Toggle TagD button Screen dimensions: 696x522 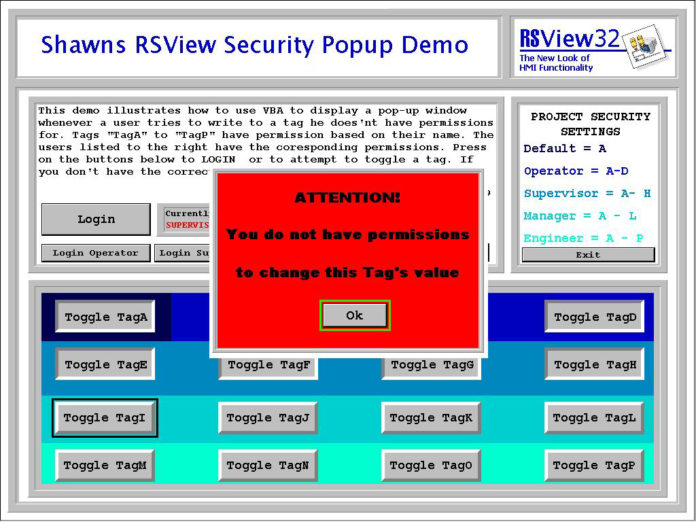coord(594,317)
